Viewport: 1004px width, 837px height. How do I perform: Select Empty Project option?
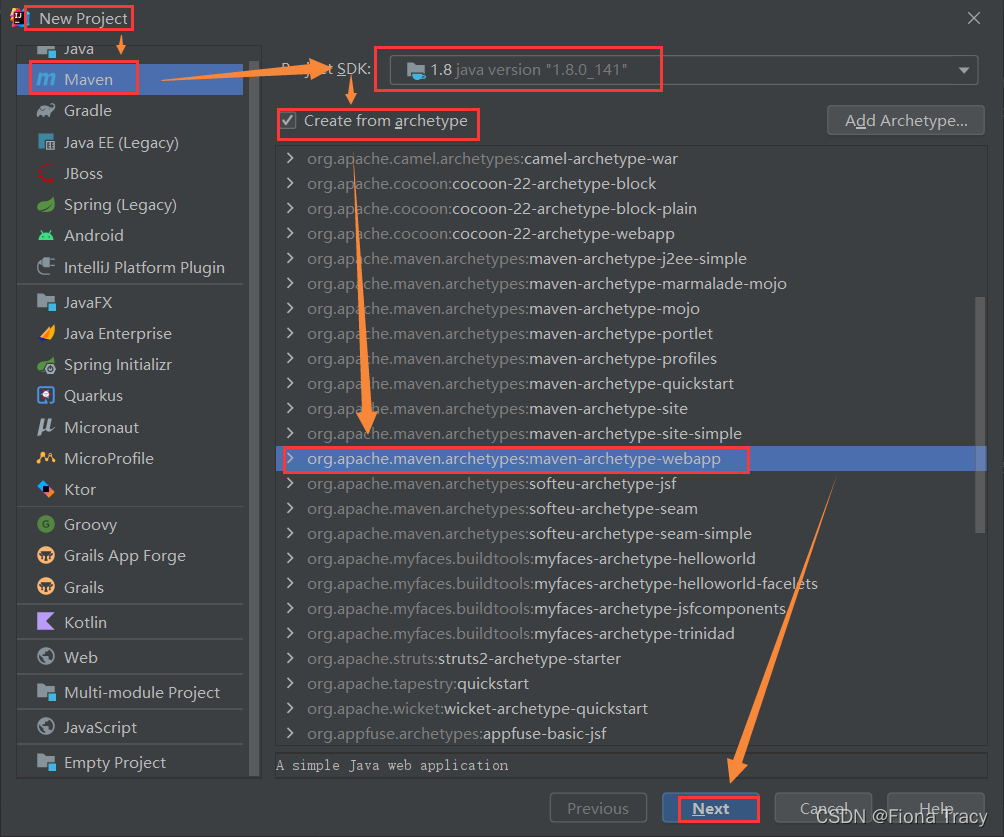[x=130, y=762]
